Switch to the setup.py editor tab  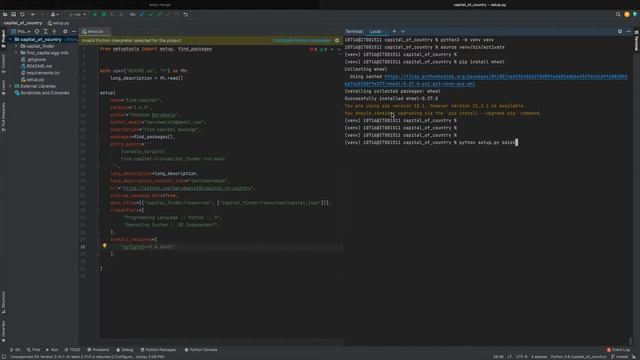click(x=95, y=31)
